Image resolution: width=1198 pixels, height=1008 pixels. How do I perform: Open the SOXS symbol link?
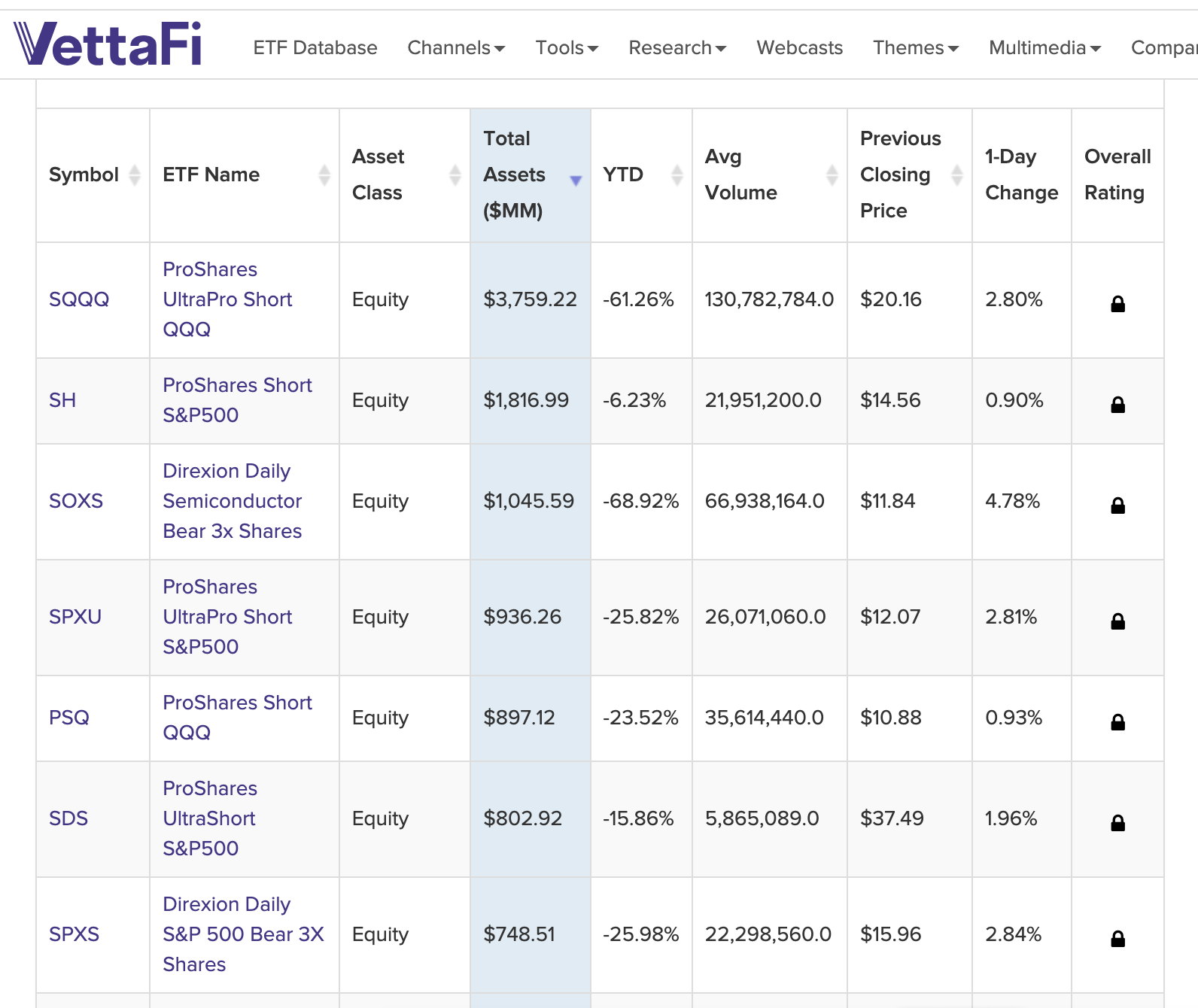pyautogui.click(x=76, y=501)
